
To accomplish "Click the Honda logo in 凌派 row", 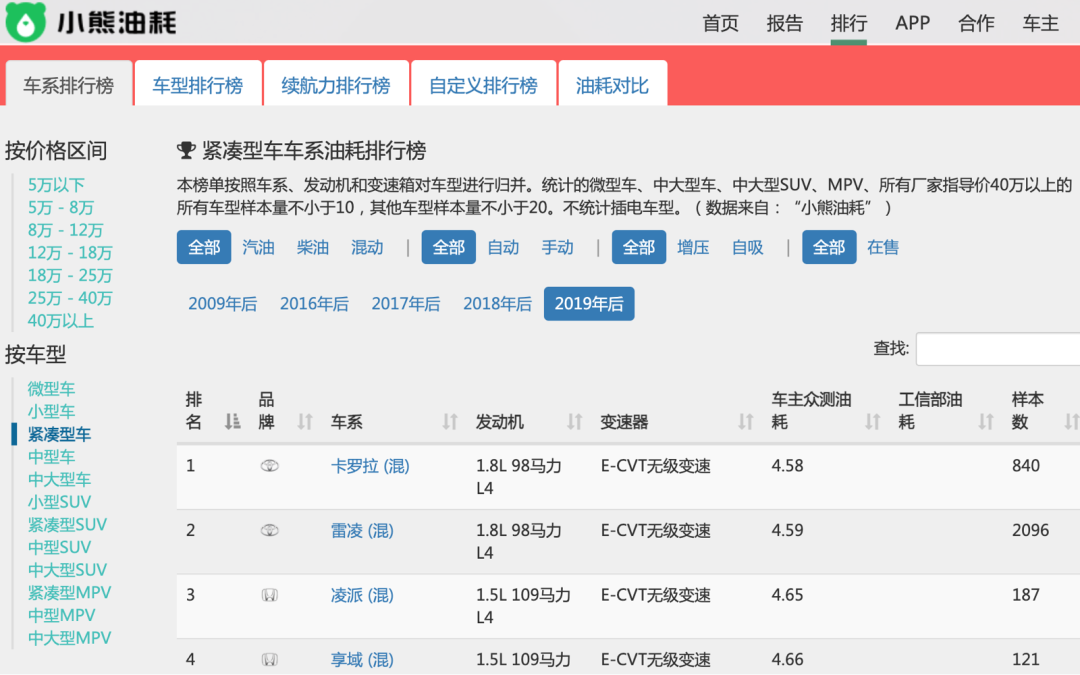I will (x=269, y=595).
